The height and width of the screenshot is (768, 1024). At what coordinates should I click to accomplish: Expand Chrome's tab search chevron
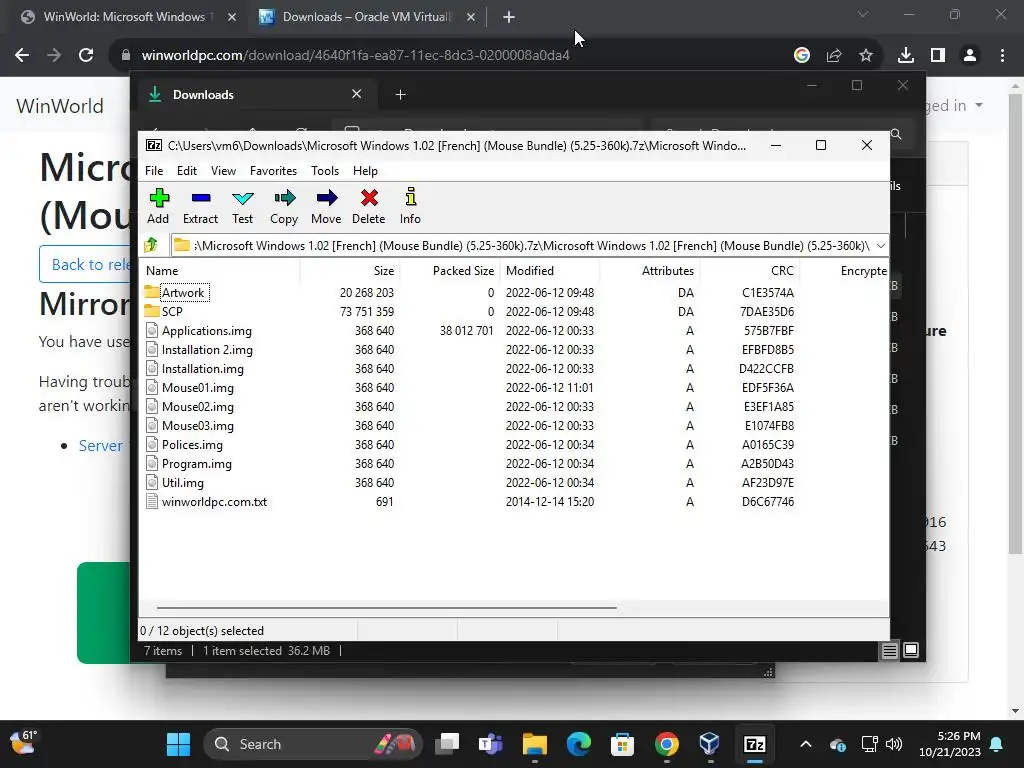pyautogui.click(x=862, y=14)
